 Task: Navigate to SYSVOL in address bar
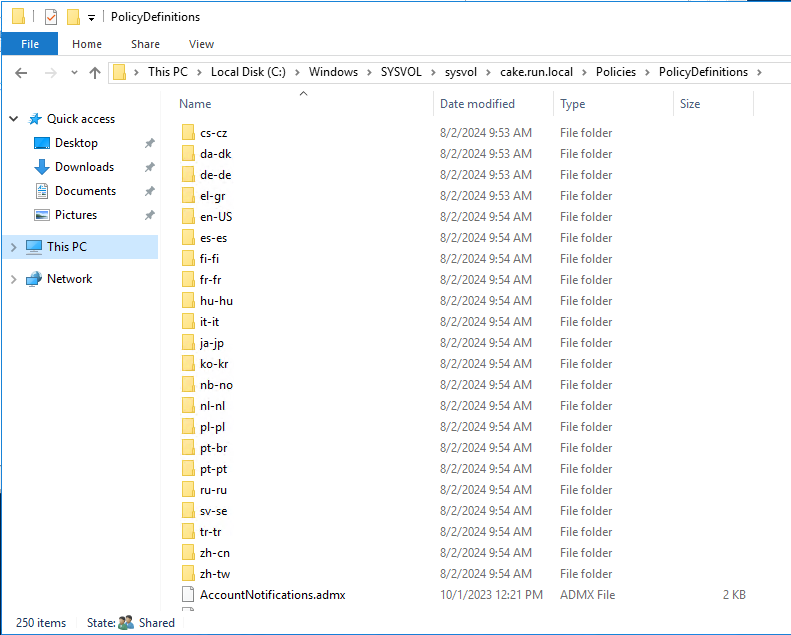(x=401, y=72)
